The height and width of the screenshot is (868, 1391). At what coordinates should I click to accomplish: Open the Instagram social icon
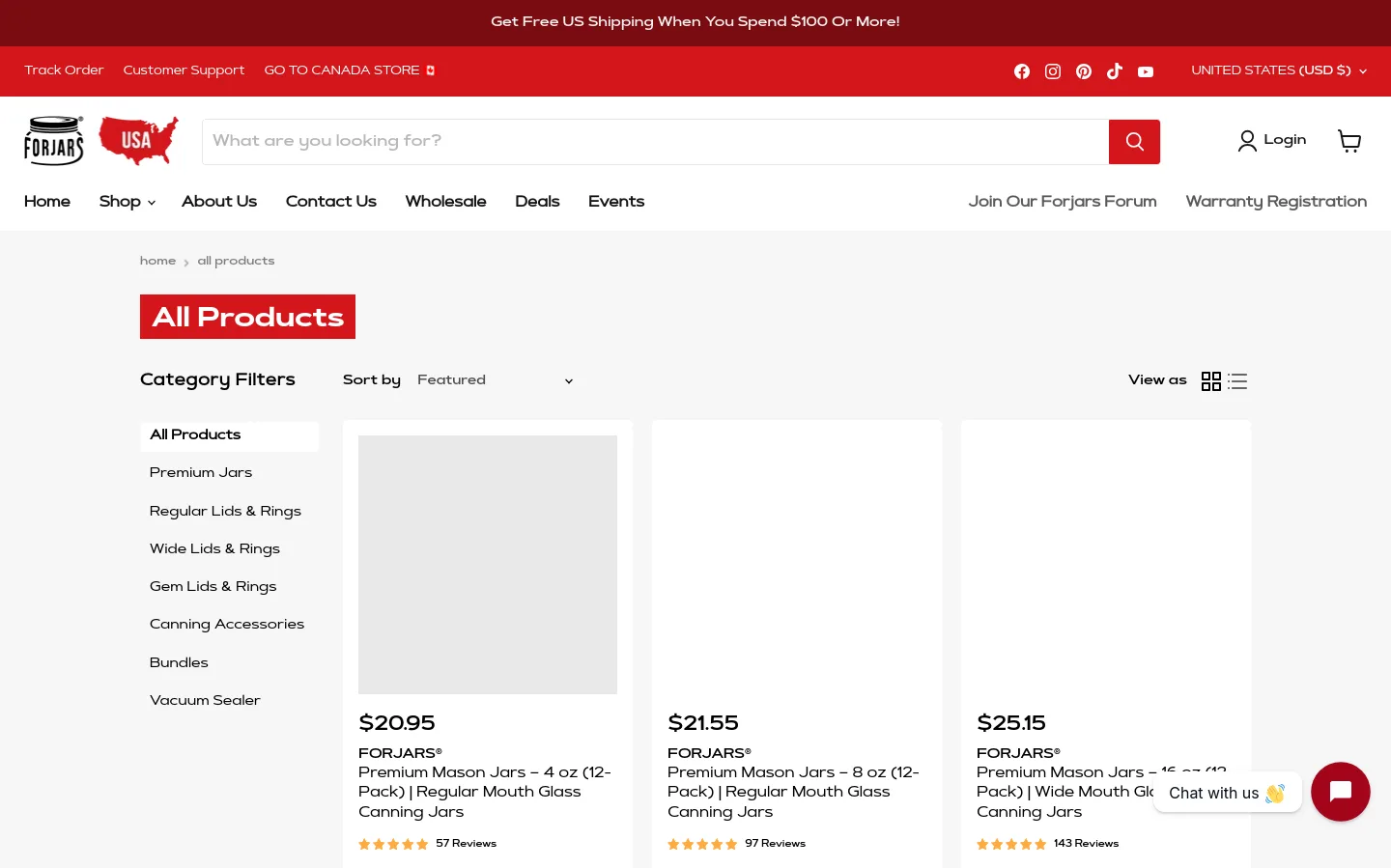[x=1053, y=71]
